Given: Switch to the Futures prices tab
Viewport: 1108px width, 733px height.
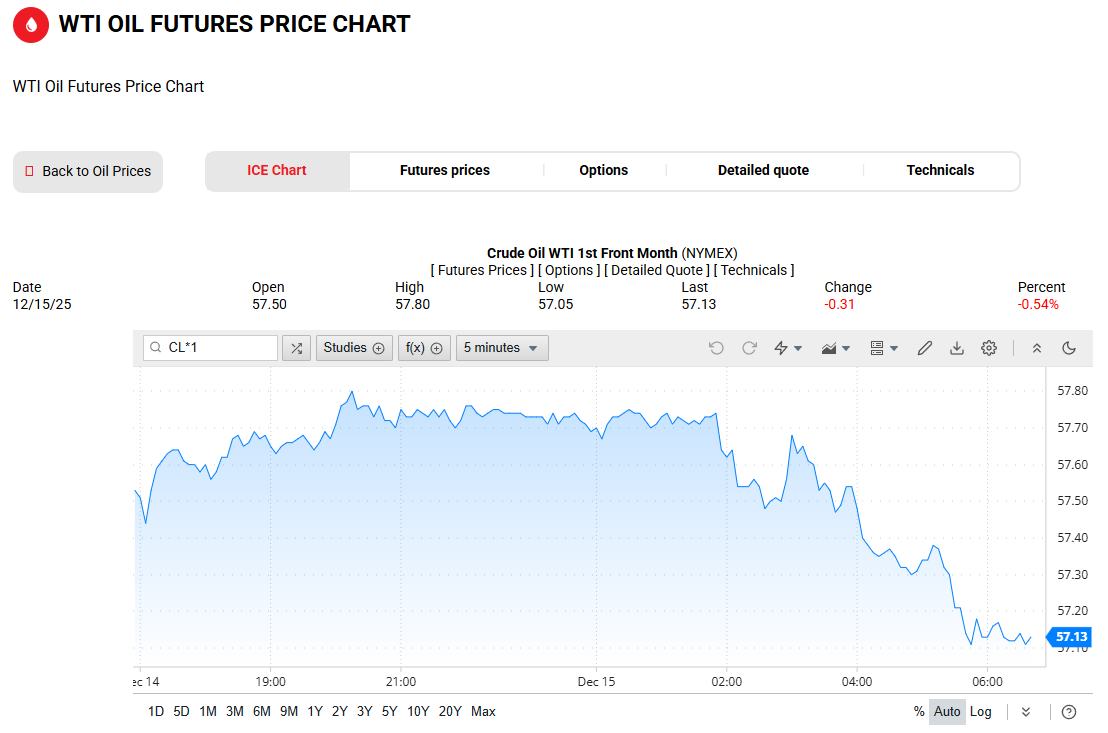Looking at the screenshot, I should click(445, 171).
